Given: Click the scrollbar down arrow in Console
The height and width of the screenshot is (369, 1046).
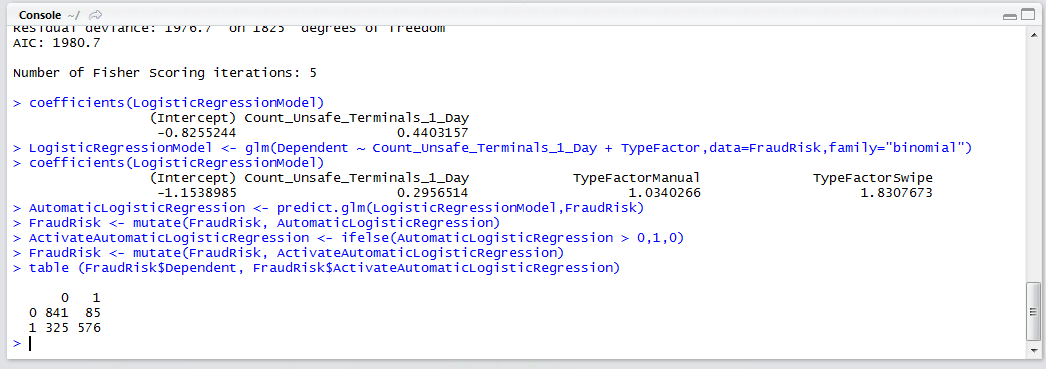Looking at the screenshot, I should 1033,352.
